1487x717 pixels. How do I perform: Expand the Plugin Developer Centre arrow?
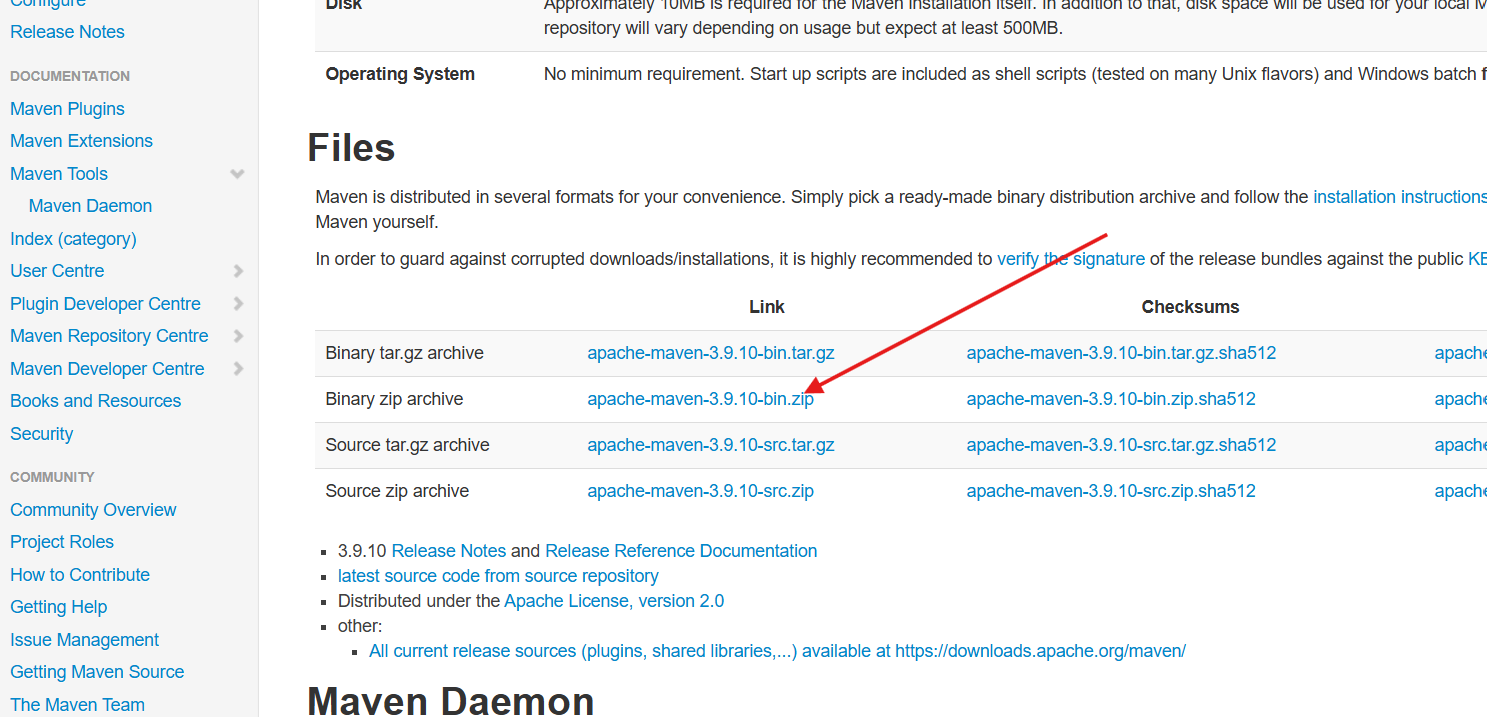click(x=238, y=304)
